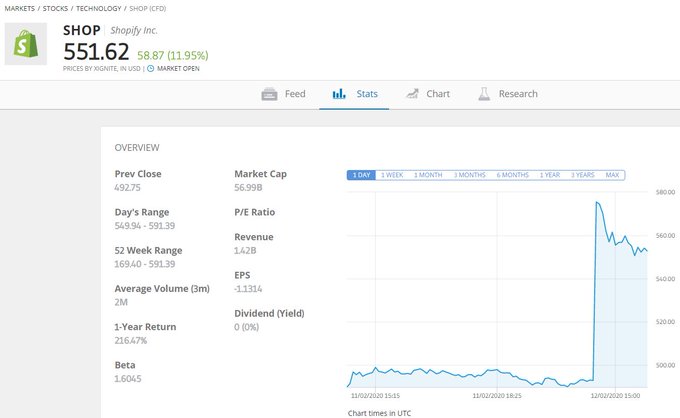Switch to the Stats tab
Image resolution: width=680 pixels, height=418 pixels.
[x=354, y=94]
